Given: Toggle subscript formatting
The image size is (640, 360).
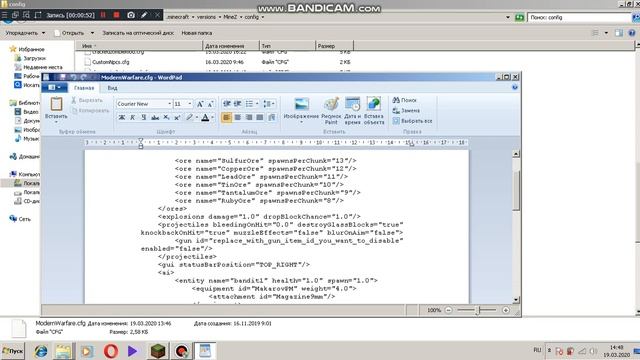Looking at the screenshot, I should (166, 118).
